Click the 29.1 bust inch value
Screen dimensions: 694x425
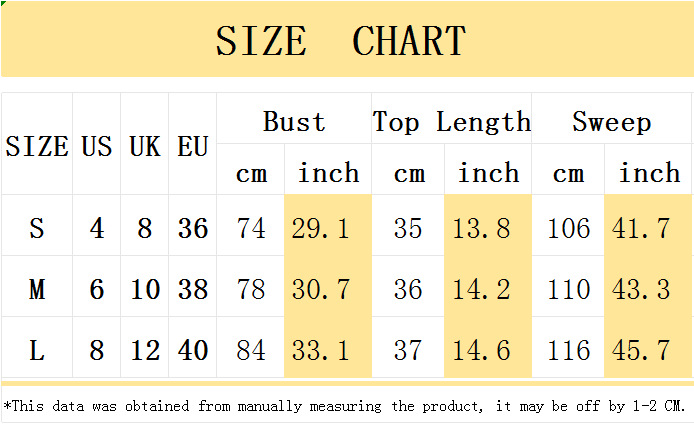click(x=320, y=229)
